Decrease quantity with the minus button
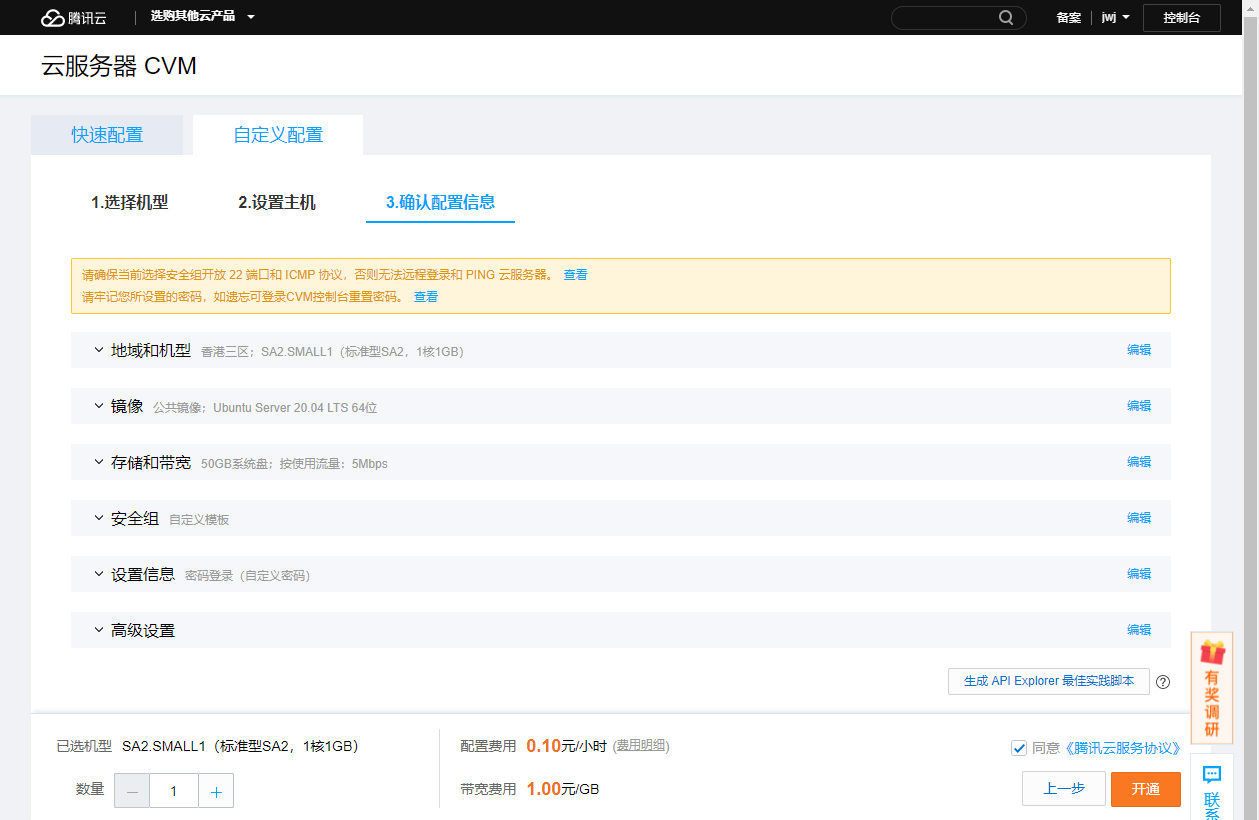 (x=132, y=791)
